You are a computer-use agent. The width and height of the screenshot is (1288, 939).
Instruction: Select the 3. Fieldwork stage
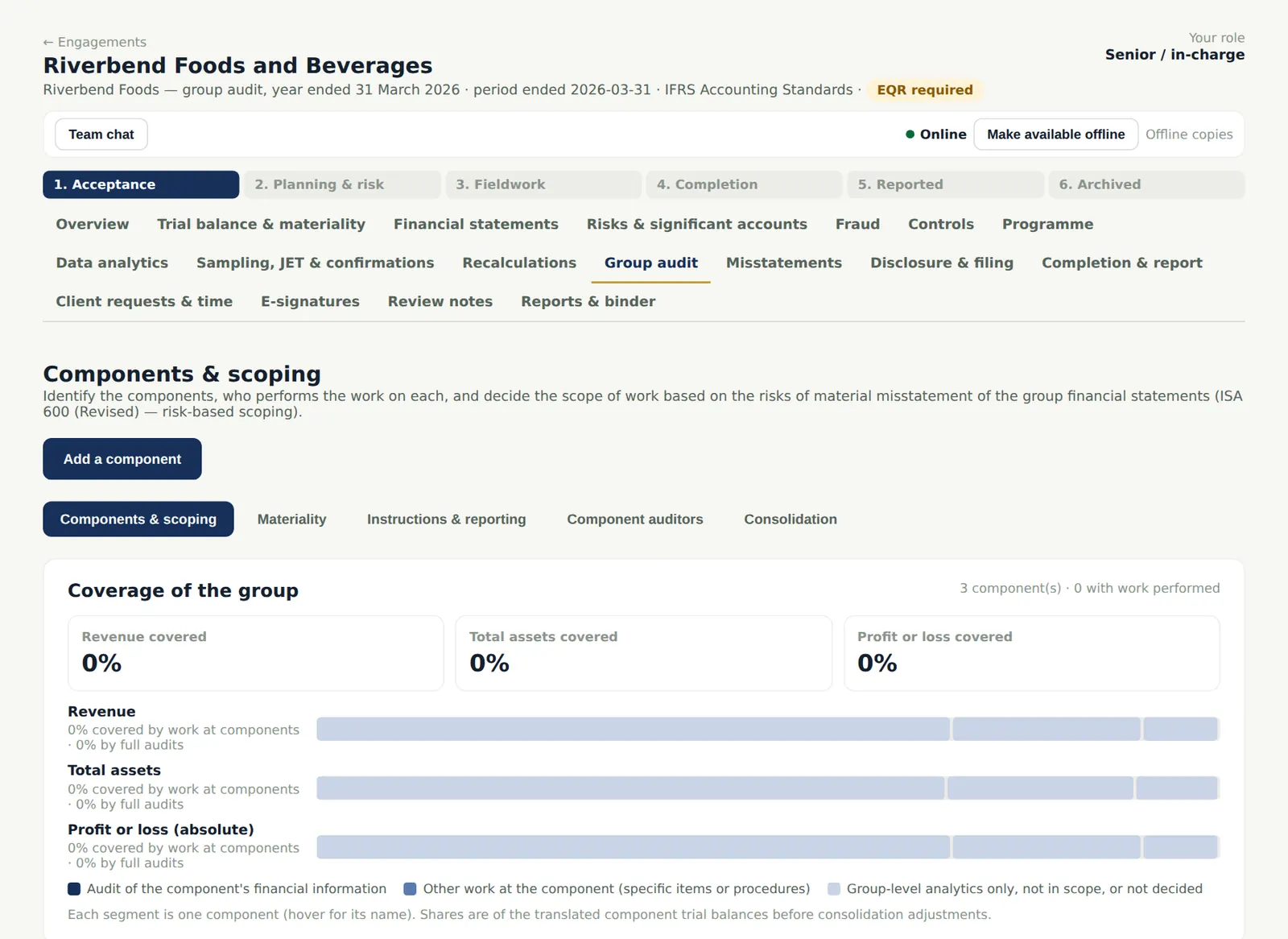pyautogui.click(x=543, y=184)
